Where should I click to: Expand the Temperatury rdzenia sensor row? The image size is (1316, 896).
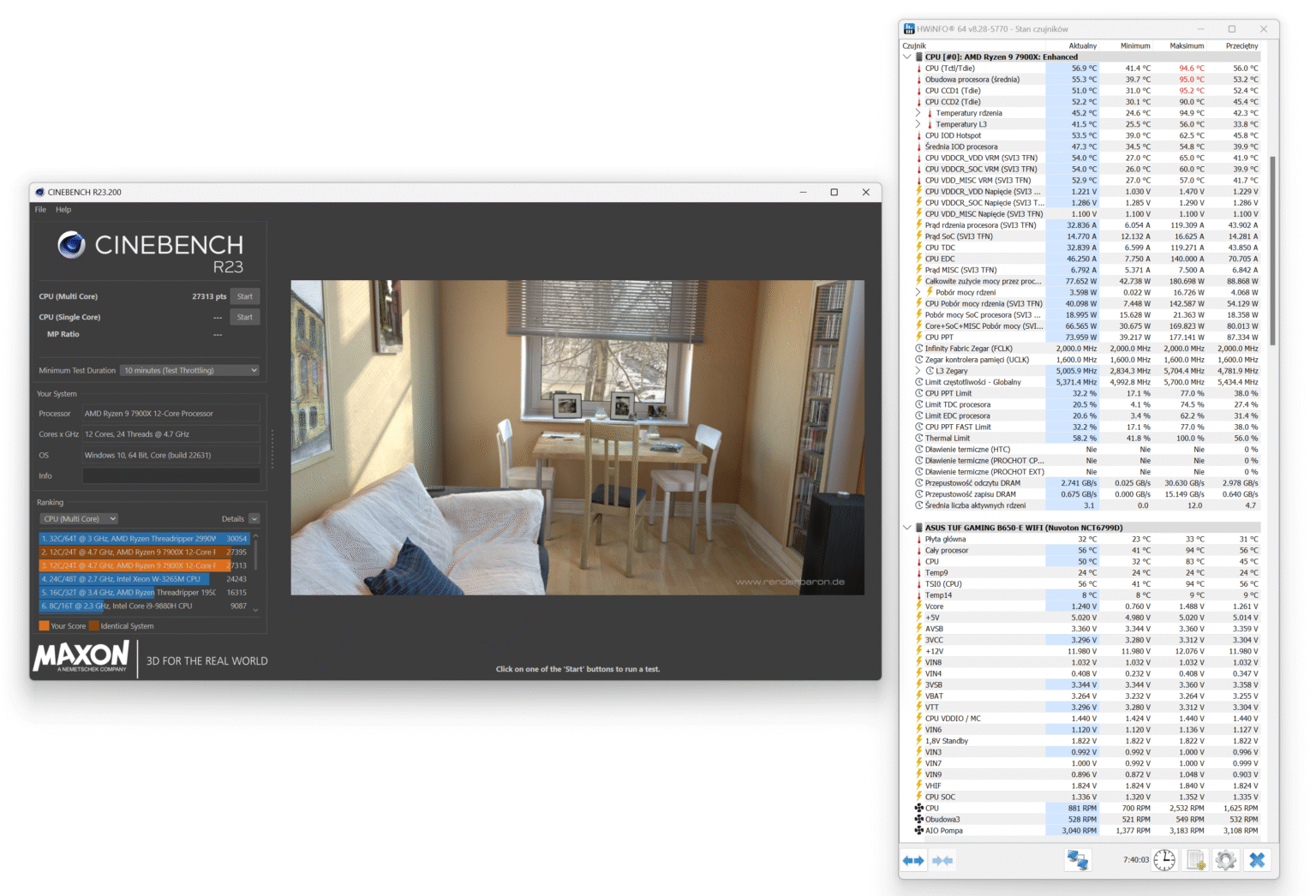click(918, 113)
